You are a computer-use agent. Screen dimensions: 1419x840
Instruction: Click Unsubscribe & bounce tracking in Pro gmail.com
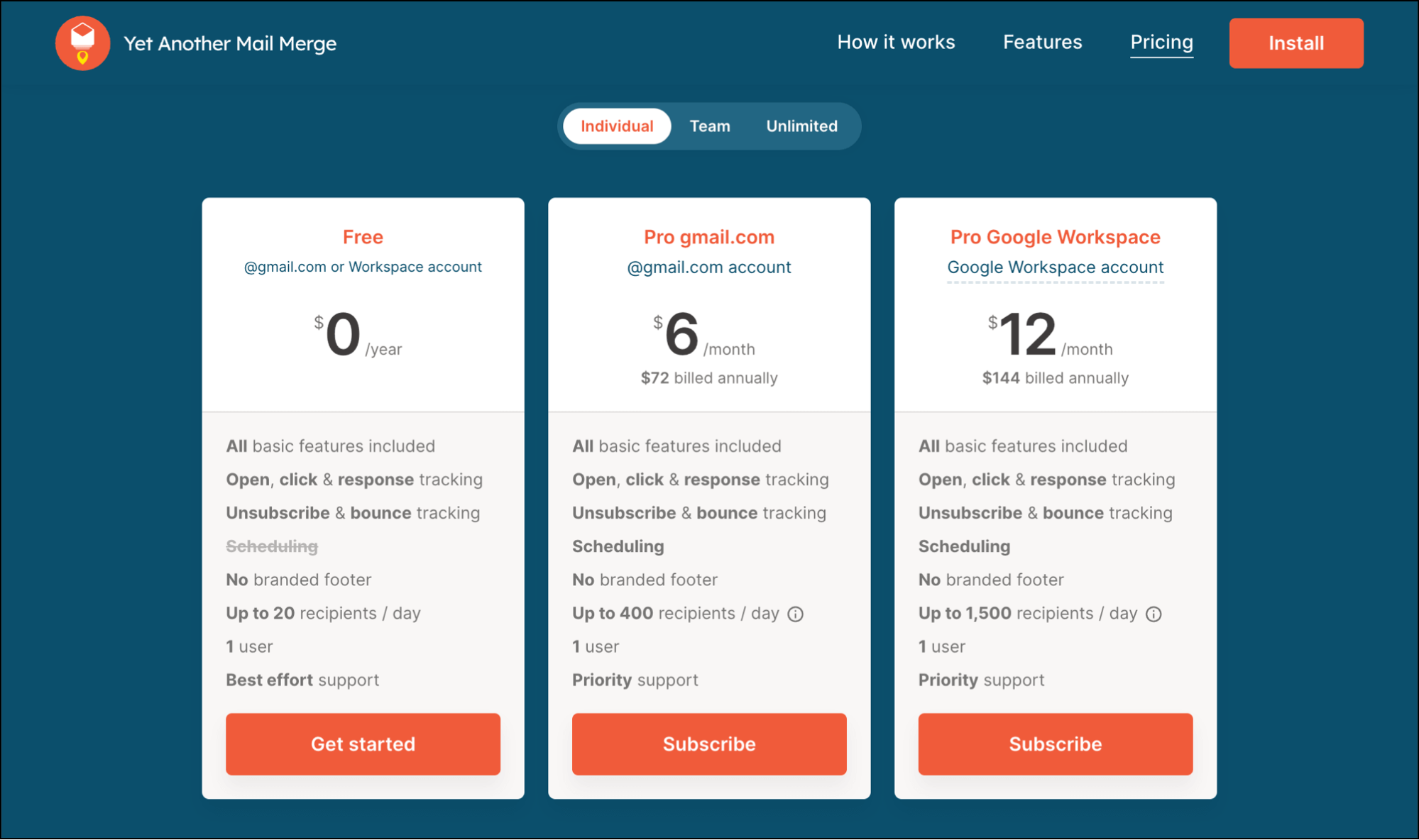(x=699, y=513)
